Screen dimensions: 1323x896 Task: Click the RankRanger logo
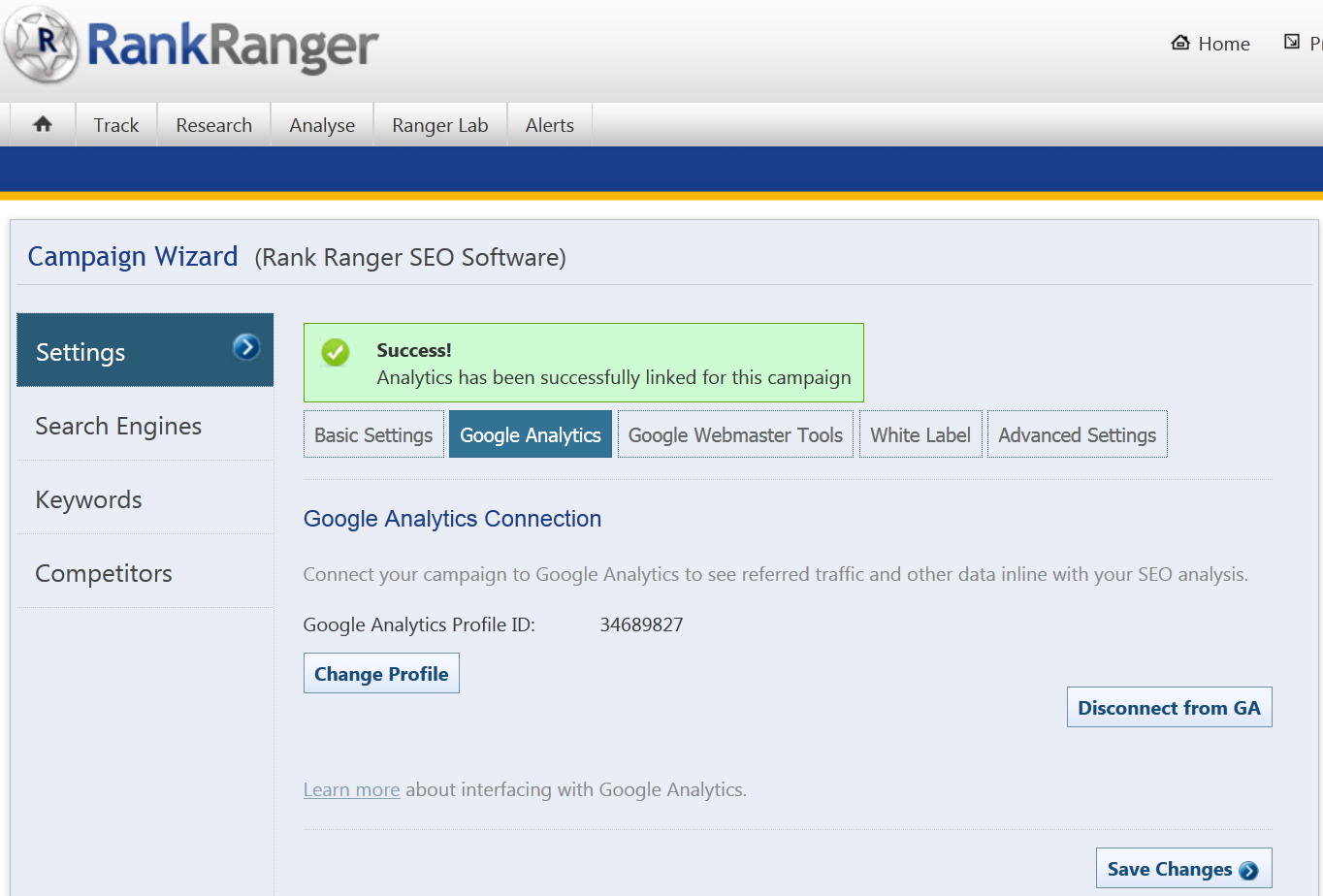(x=191, y=45)
